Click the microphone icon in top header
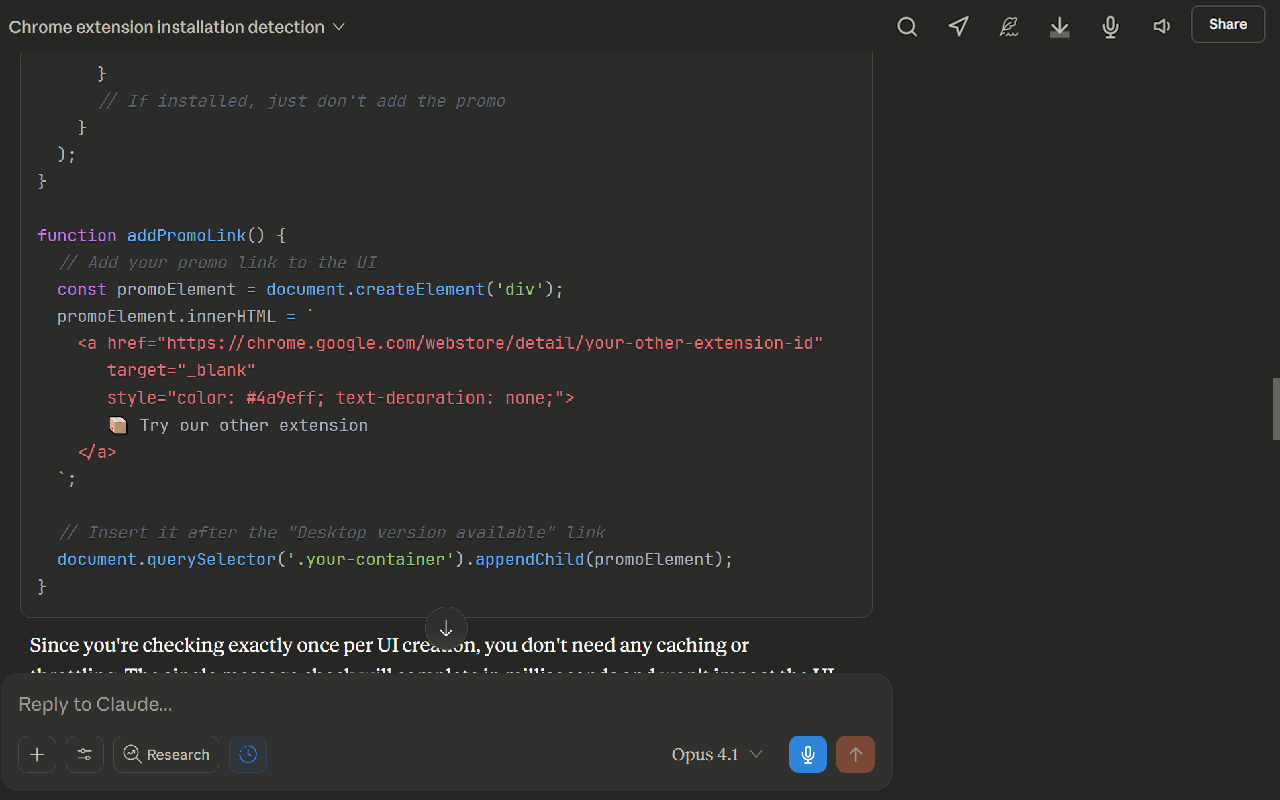The height and width of the screenshot is (800, 1280). coord(1110,27)
